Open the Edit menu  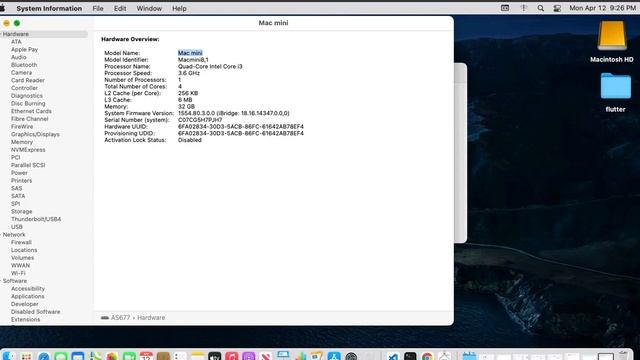pos(120,8)
